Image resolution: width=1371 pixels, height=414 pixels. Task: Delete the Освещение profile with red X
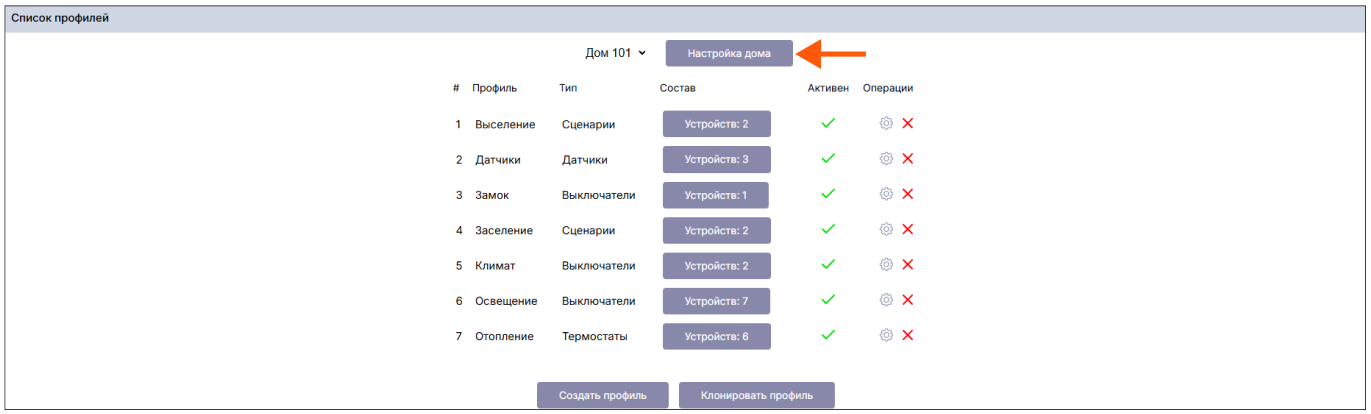coord(908,300)
